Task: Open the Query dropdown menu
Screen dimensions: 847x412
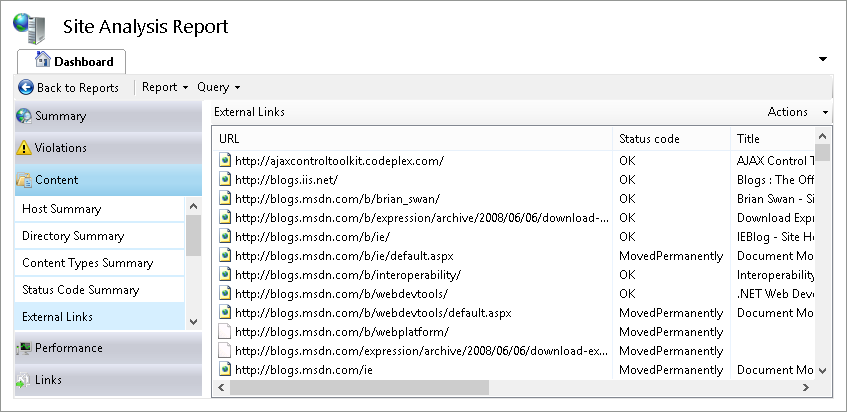Action: 219,88
